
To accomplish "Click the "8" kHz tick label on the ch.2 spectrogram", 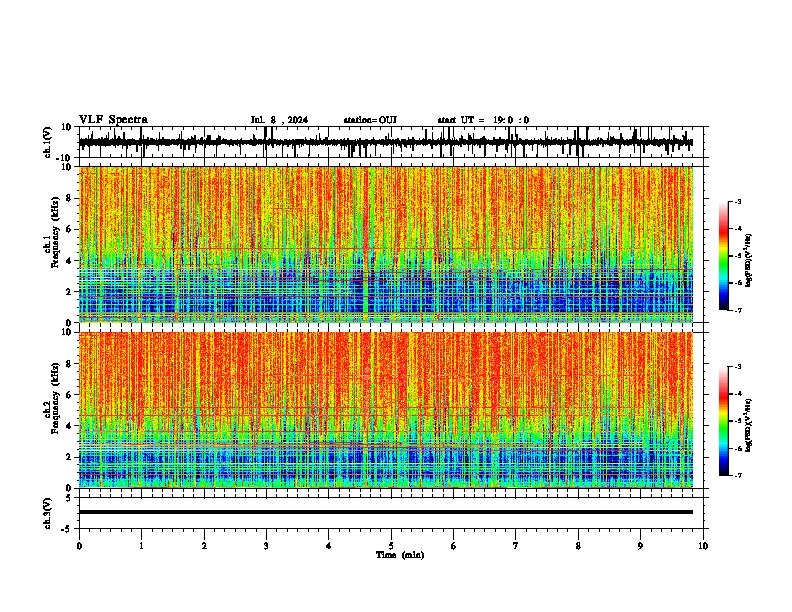I will [69, 364].
